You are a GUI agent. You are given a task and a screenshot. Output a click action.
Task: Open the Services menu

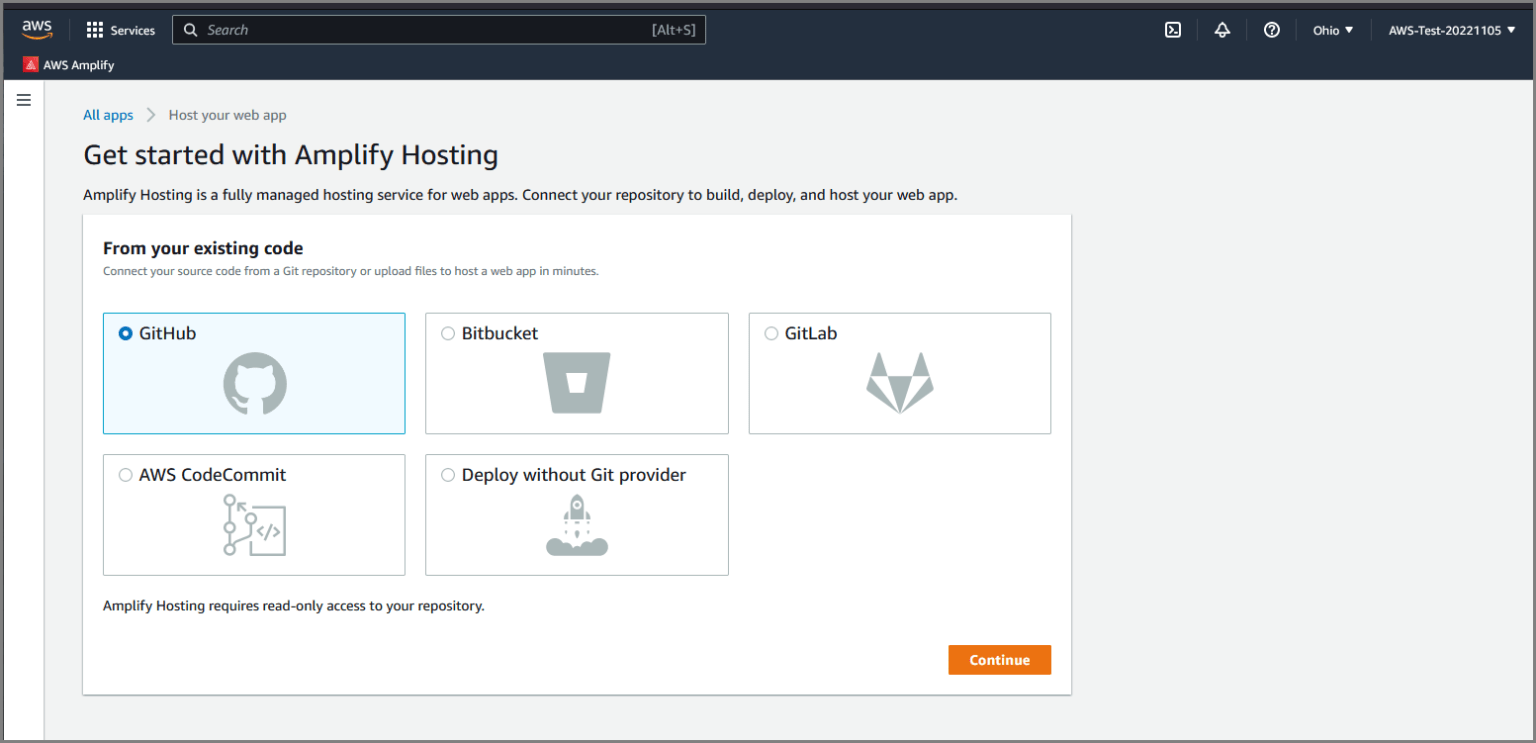pyautogui.click(x=121, y=30)
